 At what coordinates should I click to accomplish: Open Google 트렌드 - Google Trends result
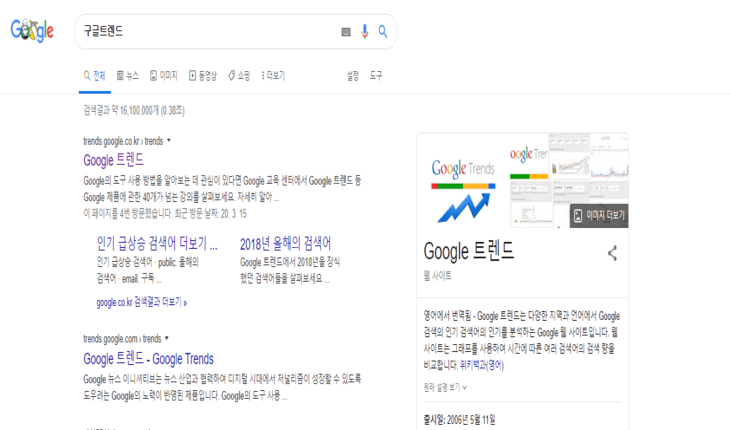(149, 359)
